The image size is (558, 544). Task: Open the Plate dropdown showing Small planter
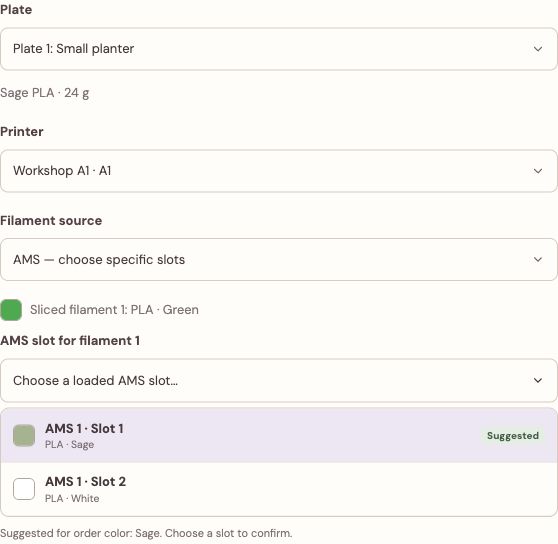(x=279, y=49)
